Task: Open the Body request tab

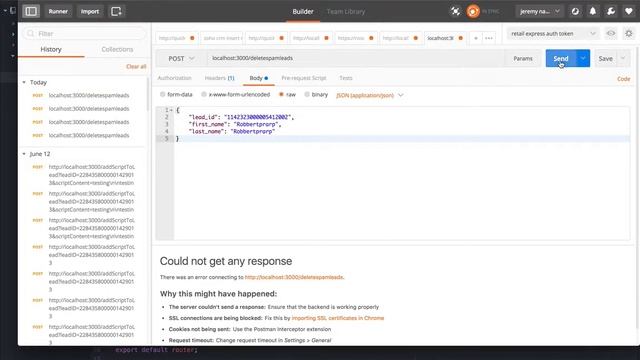Action: tap(259, 78)
